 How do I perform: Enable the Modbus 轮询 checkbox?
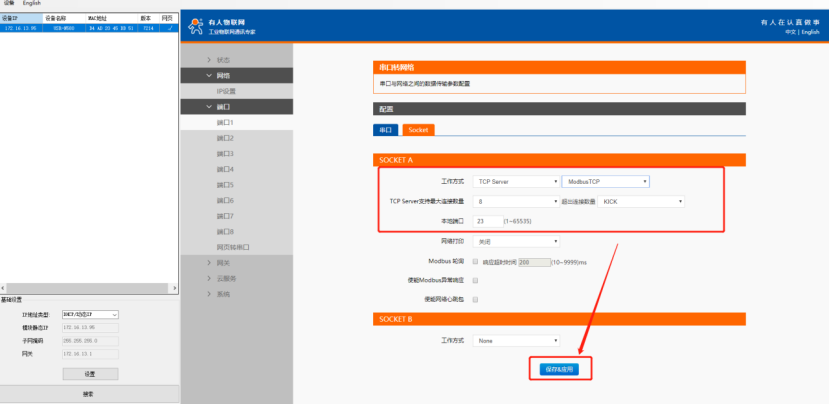coord(475,261)
